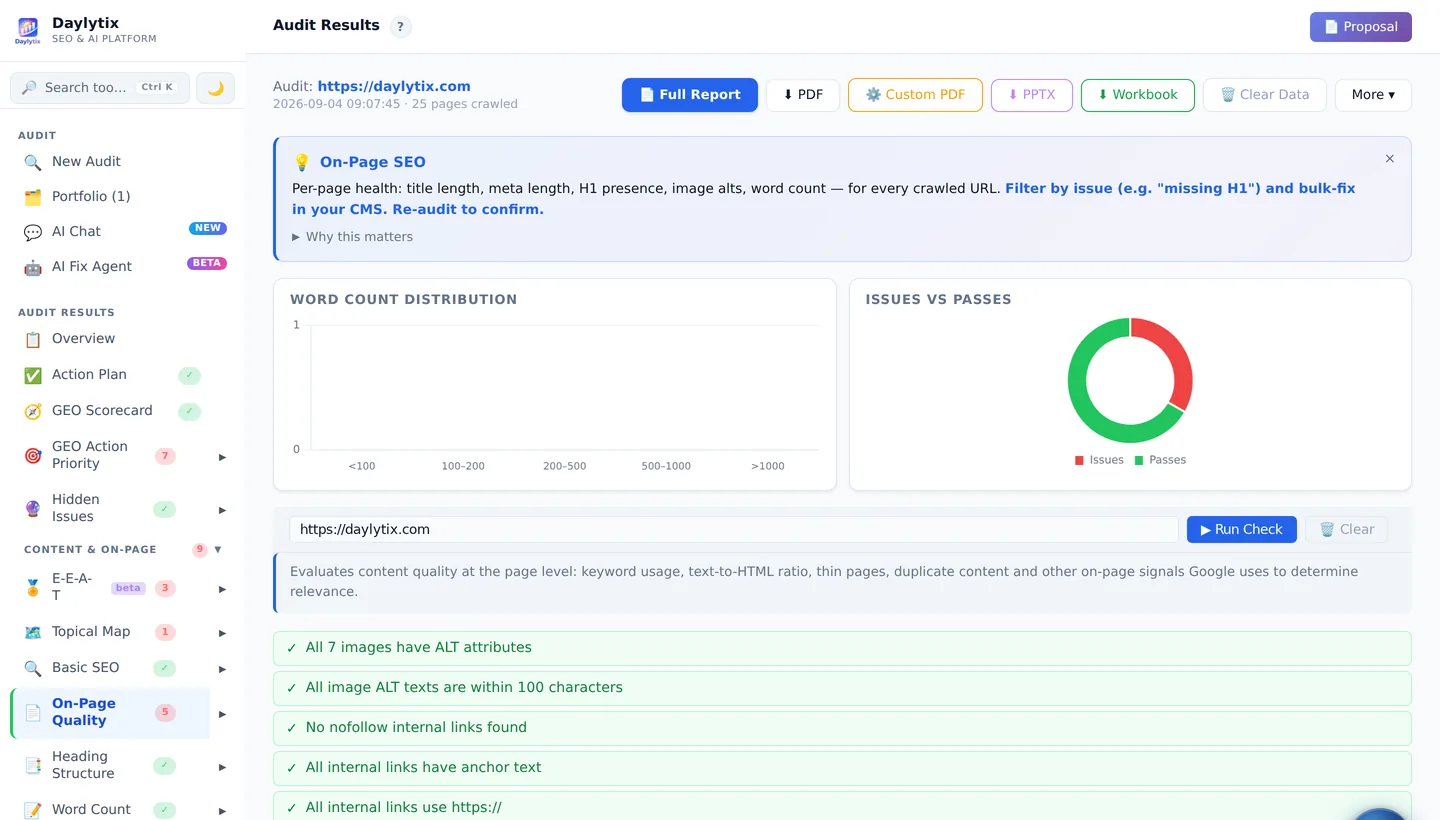Download the PPTX export
Image resolution: width=1440 pixels, height=820 pixels.
click(1032, 95)
